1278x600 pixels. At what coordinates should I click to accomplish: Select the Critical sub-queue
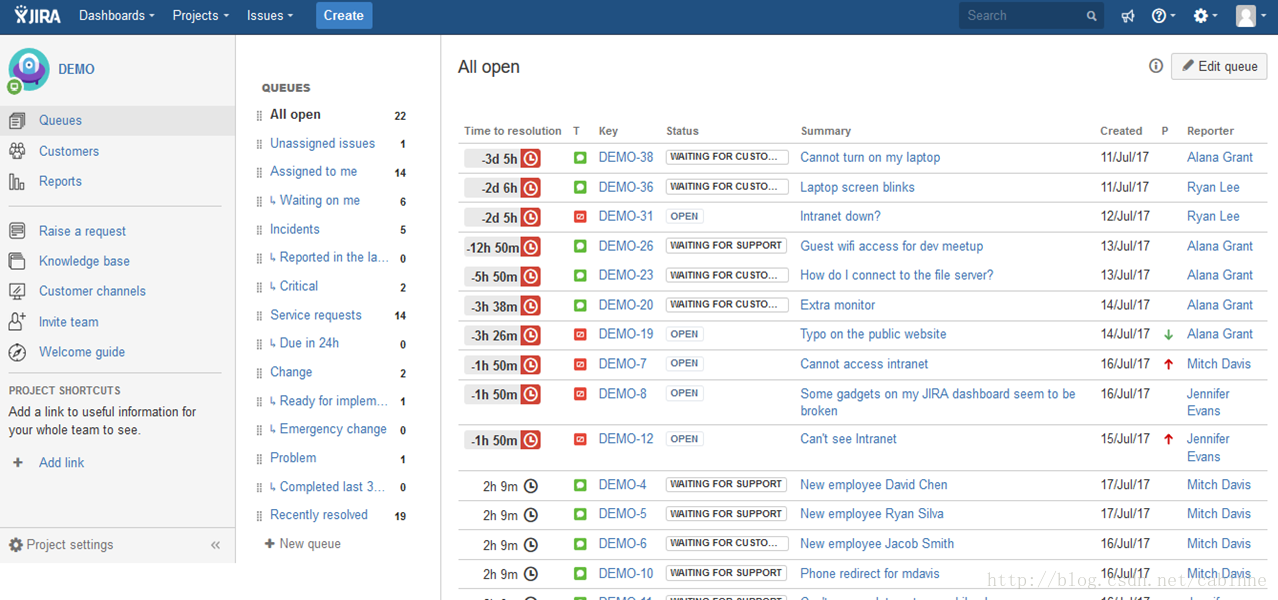coord(299,286)
